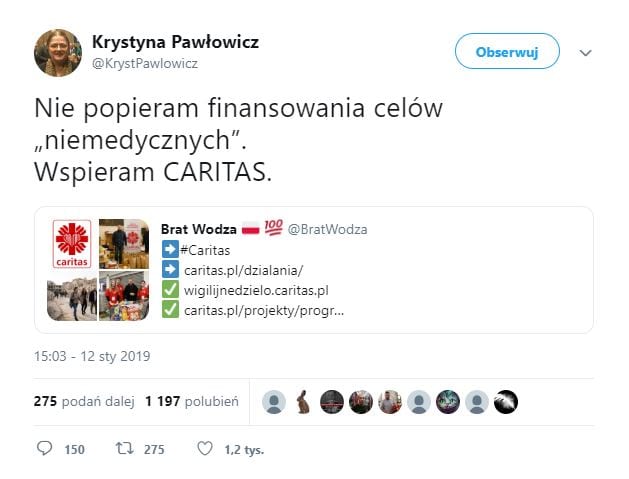629x479 pixels.
Task: Click the reply speech bubble icon
Action: click(x=45, y=448)
